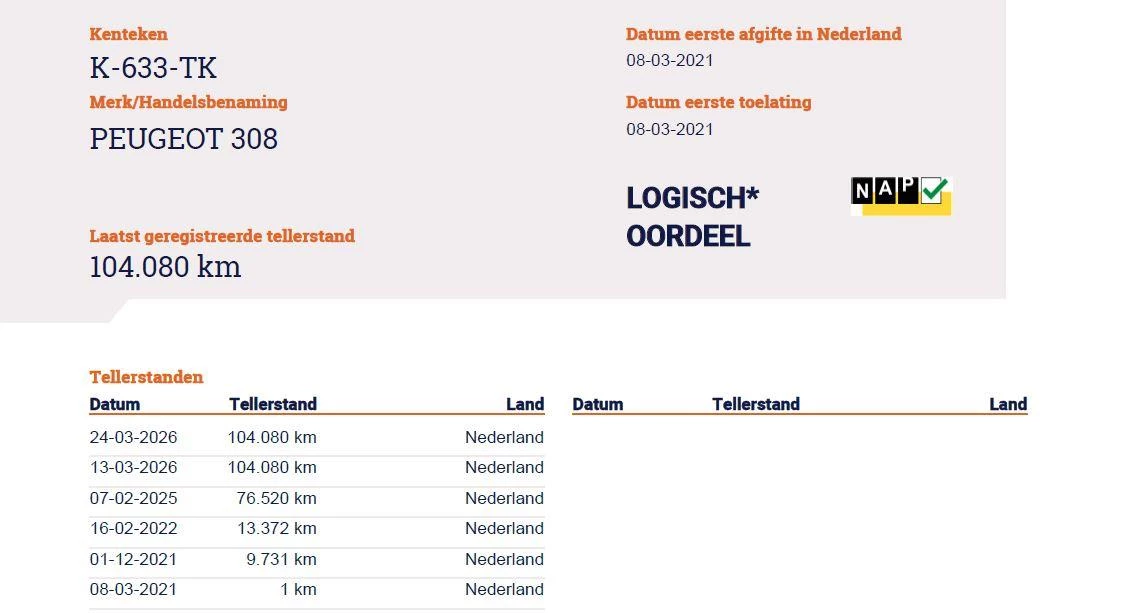The image size is (1133, 613).
Task: Select the 13-03-2026 odometer row
Action: coord(316,467)
